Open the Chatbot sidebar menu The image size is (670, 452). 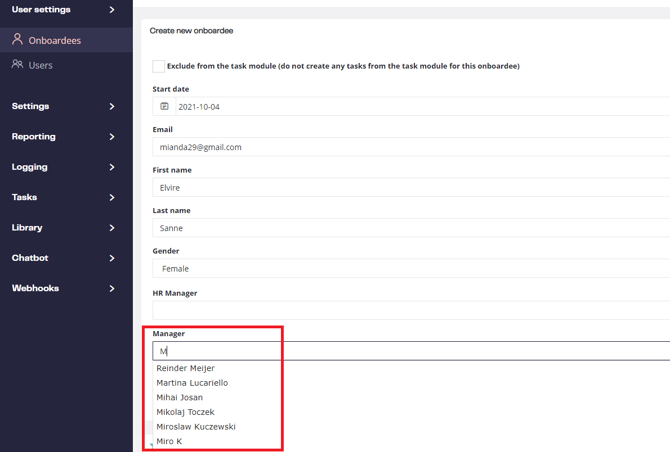pyautogui.click(x=30, y=258)
